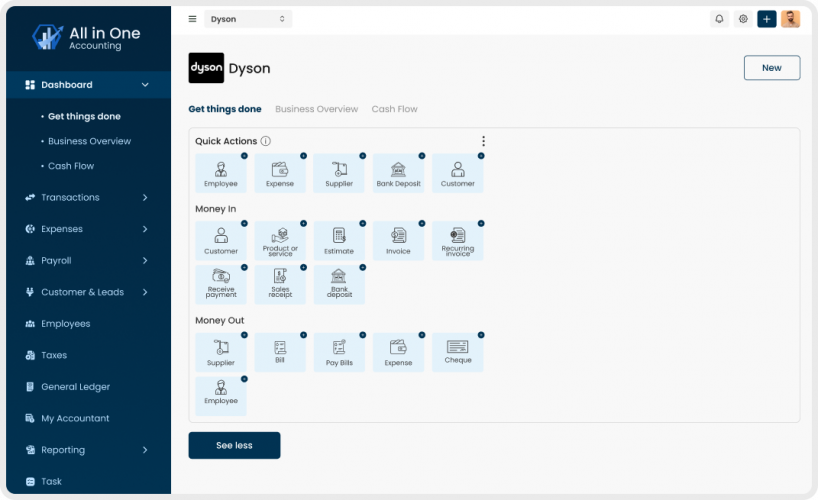Screen dimensions: 818x500
Task: Open the Receive payment tile
Action: click(221, 284)
